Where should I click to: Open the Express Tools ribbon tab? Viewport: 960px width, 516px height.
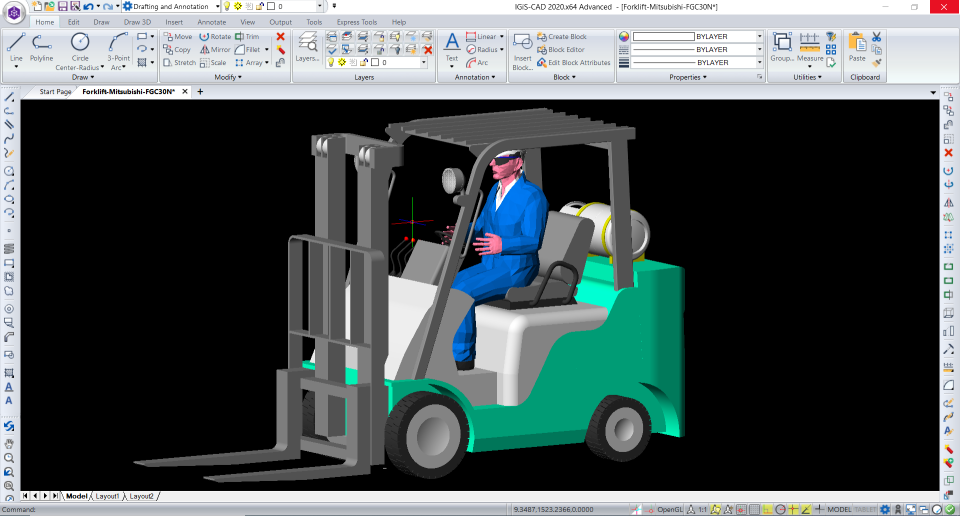(x=357, y=22)
